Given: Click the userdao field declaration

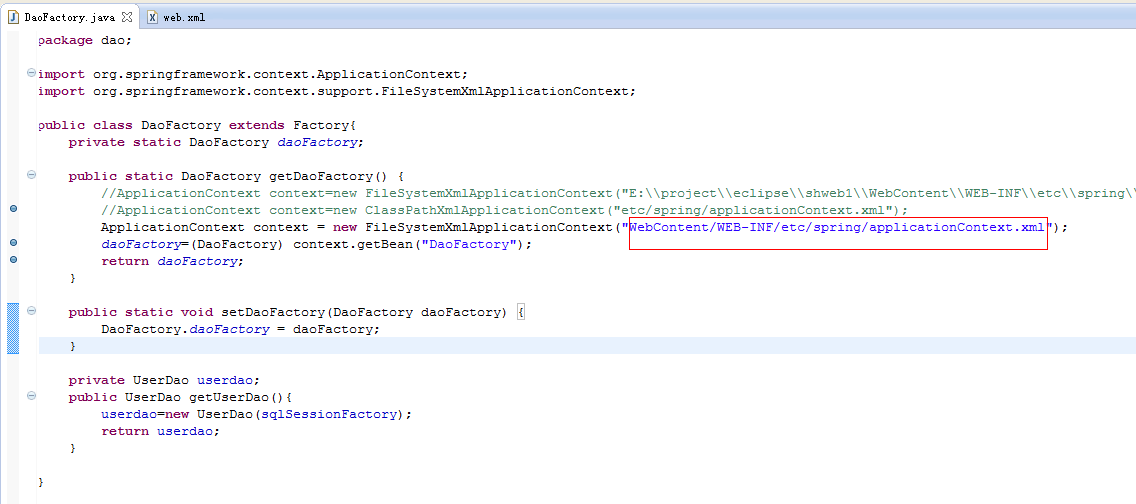Looking at the screenshot, I should [228, 380].
